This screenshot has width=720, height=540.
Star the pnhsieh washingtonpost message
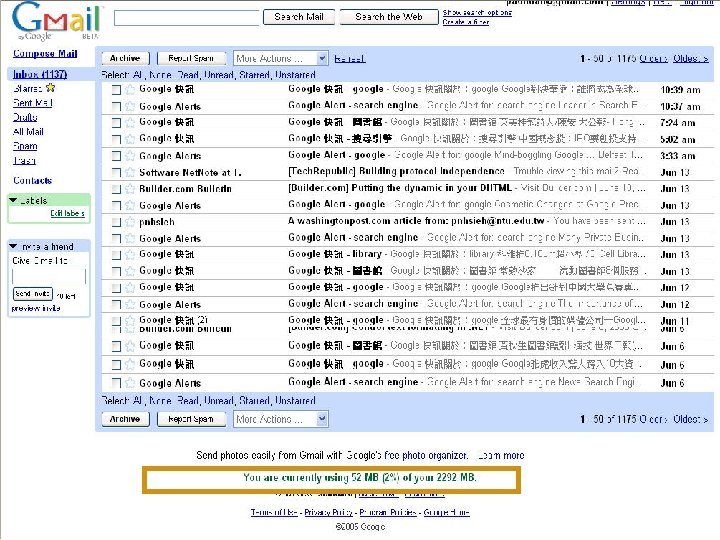[130, 222]
